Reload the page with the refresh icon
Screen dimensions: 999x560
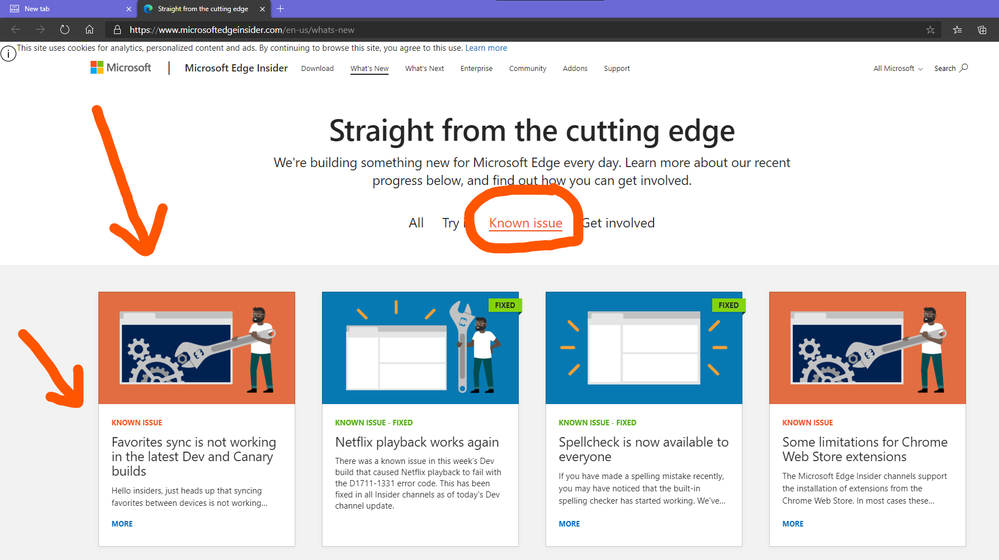[65, 30]
